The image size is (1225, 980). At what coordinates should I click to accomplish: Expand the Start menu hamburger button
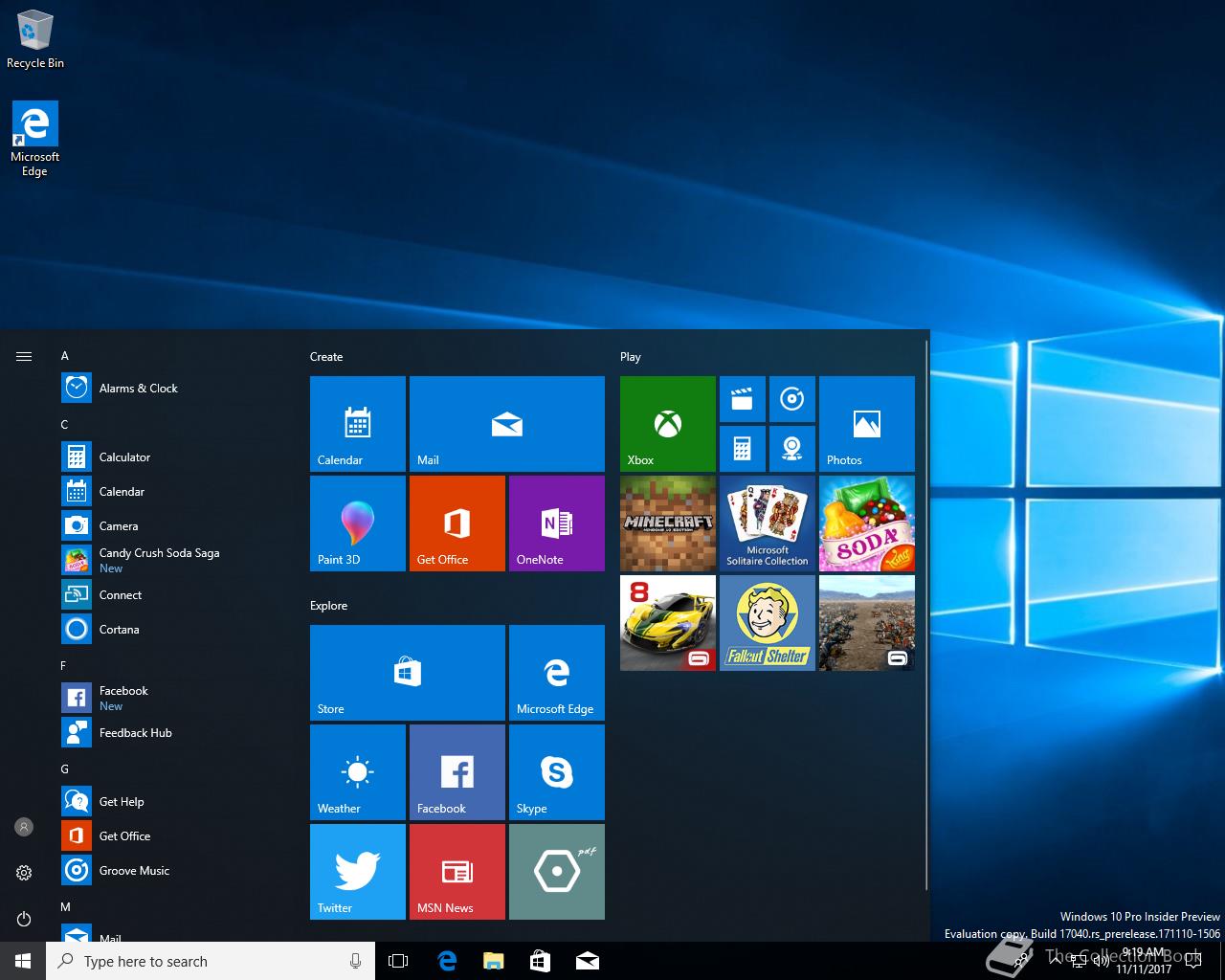pyautogui.click(x=24, y=356)
